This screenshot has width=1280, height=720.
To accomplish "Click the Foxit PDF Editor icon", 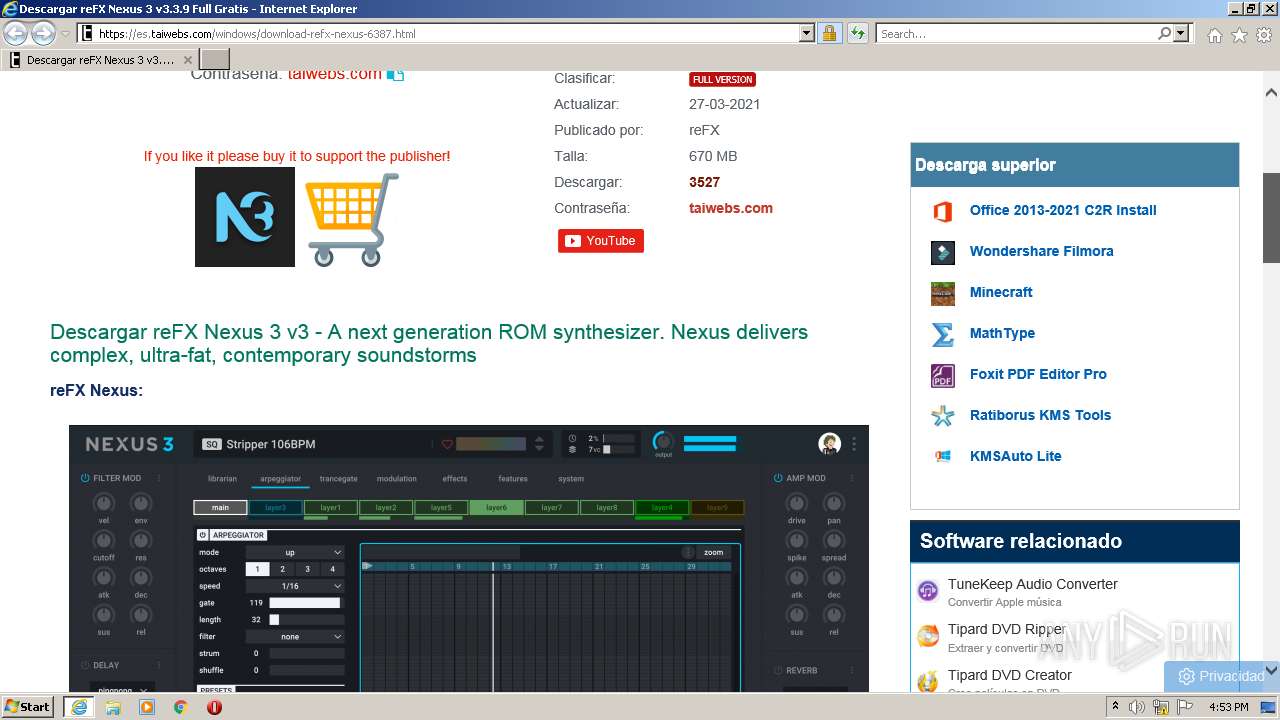I will coord(942,375).
